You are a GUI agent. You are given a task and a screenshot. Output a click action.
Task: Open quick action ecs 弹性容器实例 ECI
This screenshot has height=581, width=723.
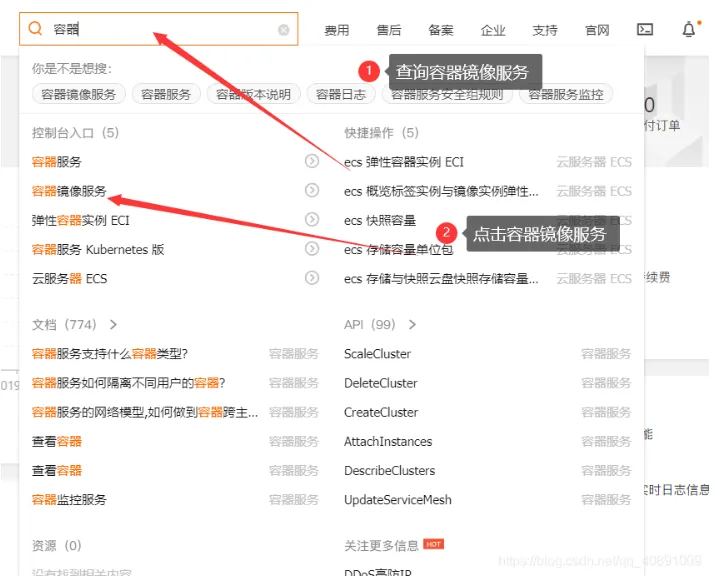tap(404, 162)
